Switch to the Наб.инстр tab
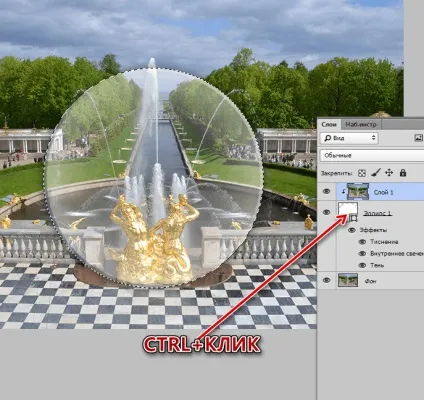Viewport: 424px width, 400px height. click(x=361, y=124)
